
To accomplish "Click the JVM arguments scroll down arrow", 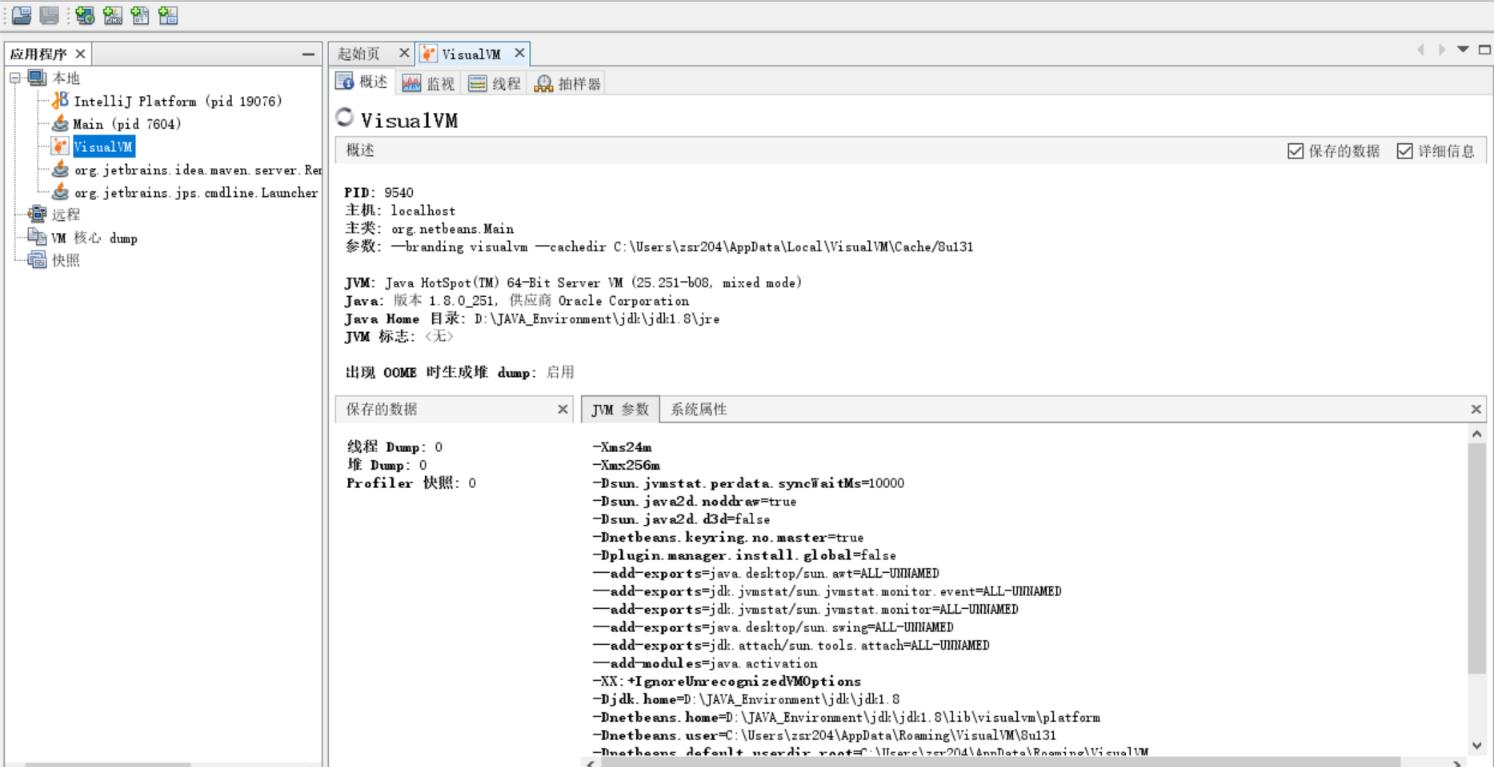I will coord(1477,746).
